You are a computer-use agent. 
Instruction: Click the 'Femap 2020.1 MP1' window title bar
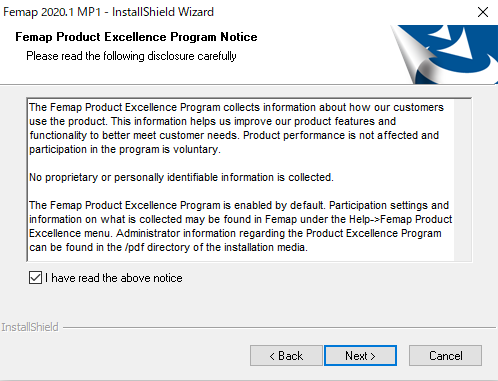click(108, 12)
